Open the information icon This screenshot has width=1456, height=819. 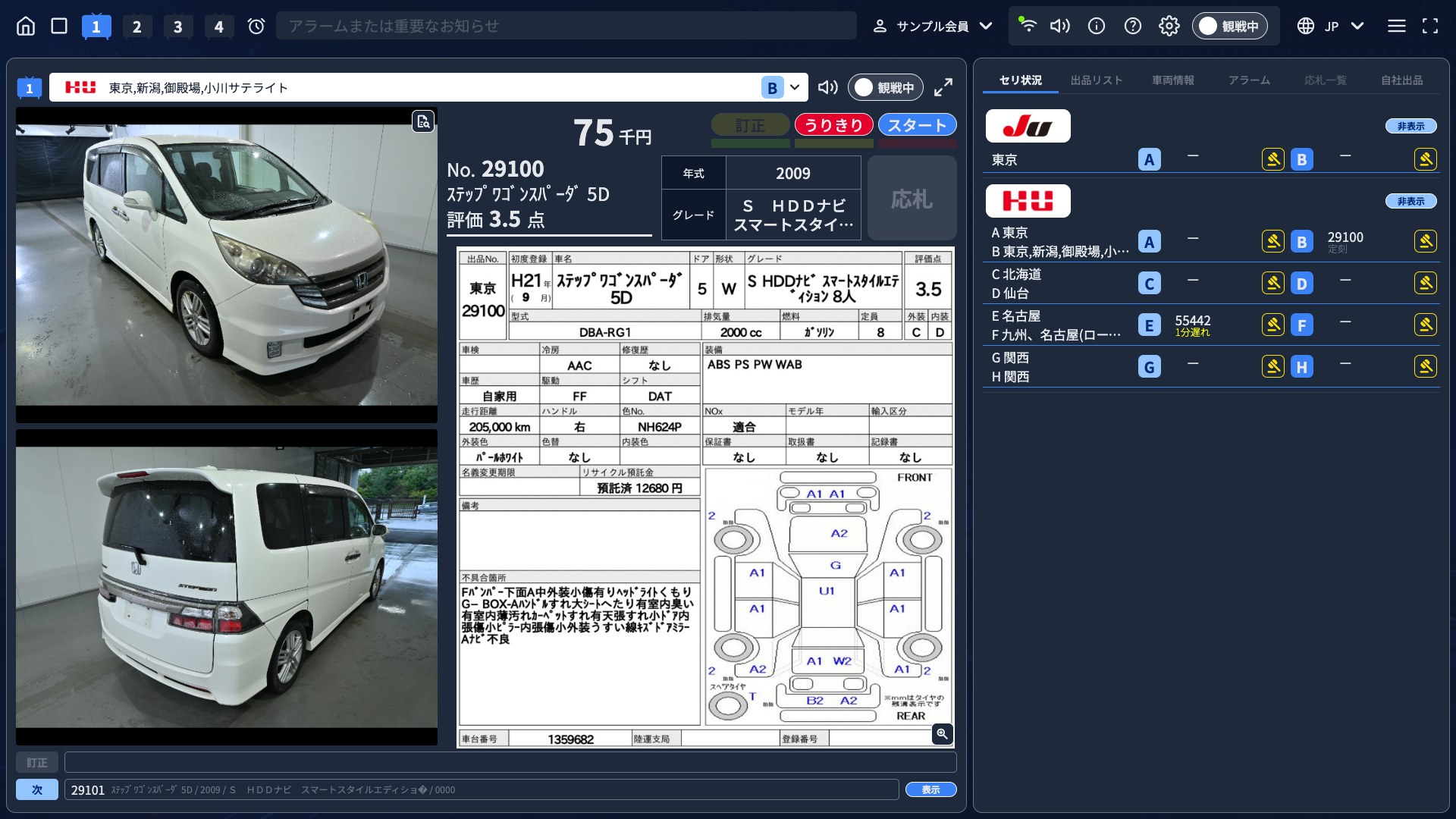[x=1097, y=27]
